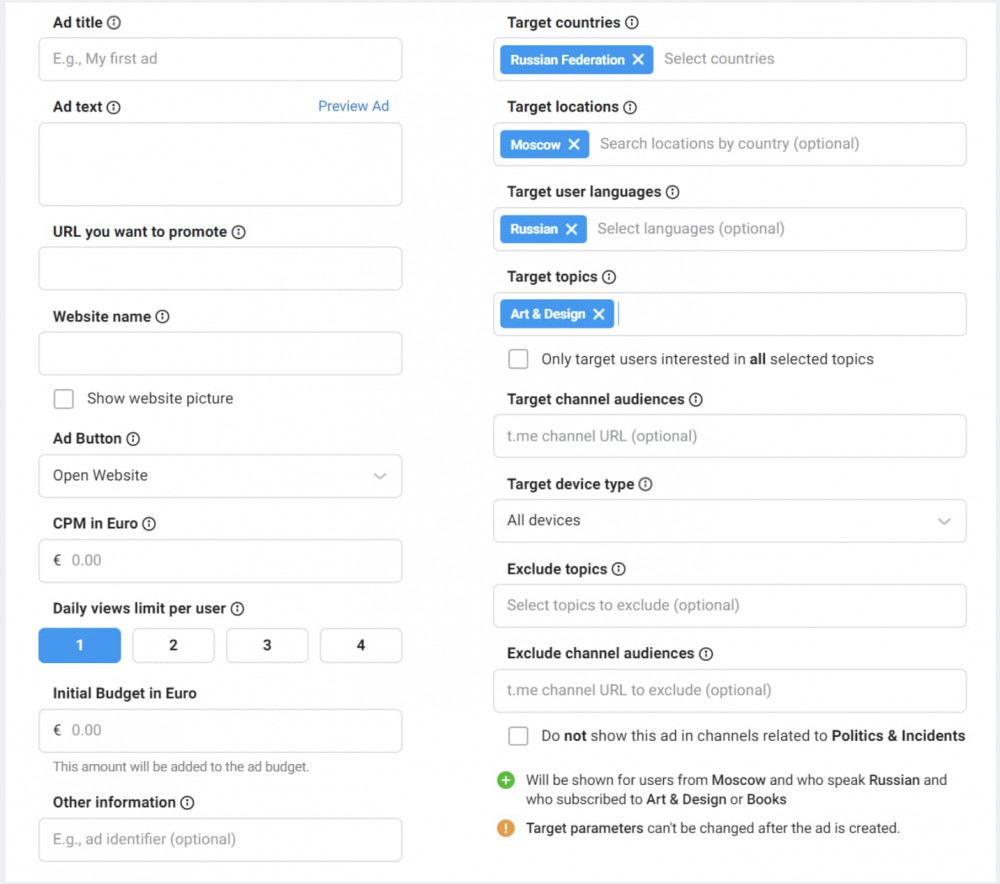Screen dimensions: 1000x884
Task: Open the Select topics to exclude field
Action: click(730, 606)
